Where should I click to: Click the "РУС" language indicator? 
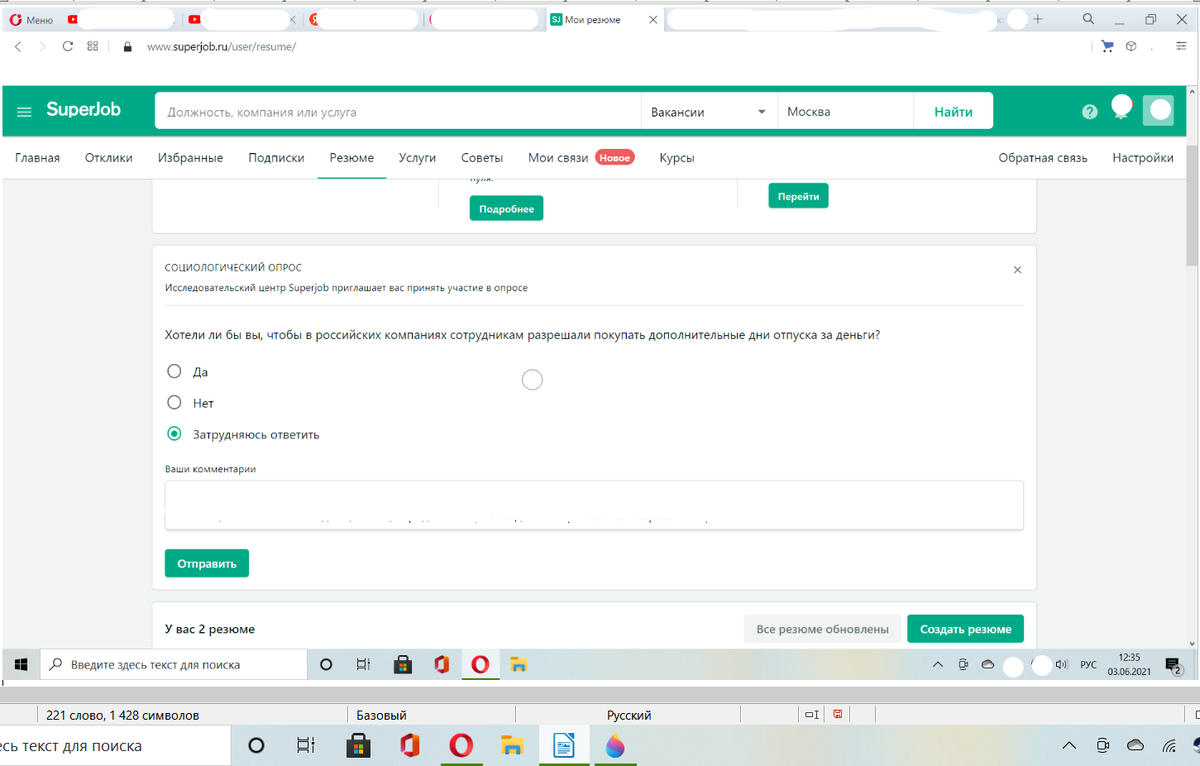point(1089,665)
